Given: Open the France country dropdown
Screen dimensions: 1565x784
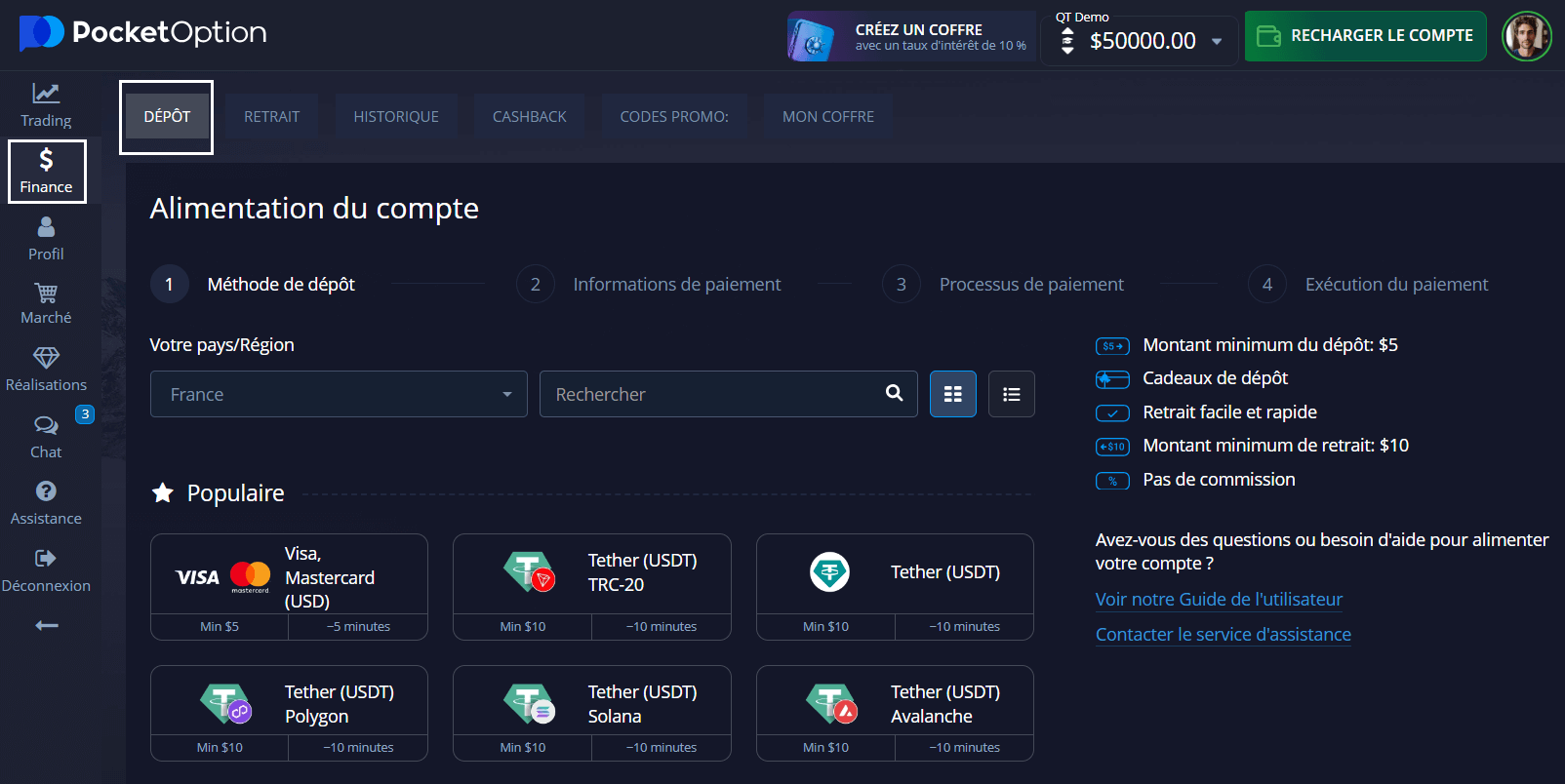Looking at the screenshot, I should click(339, 394).
